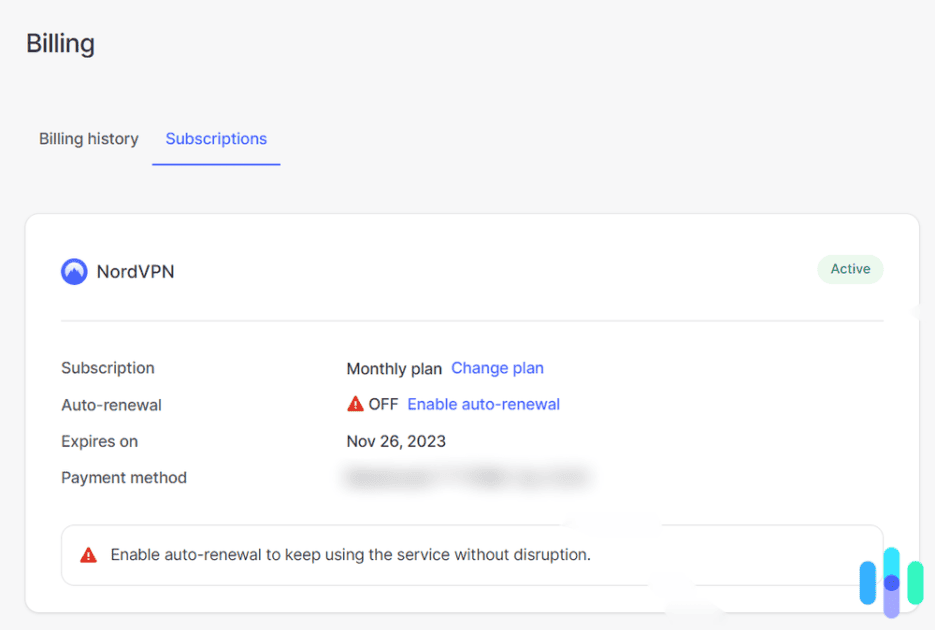
Task: Click the NordVPN circular logo icon
Action: (73, 271)
